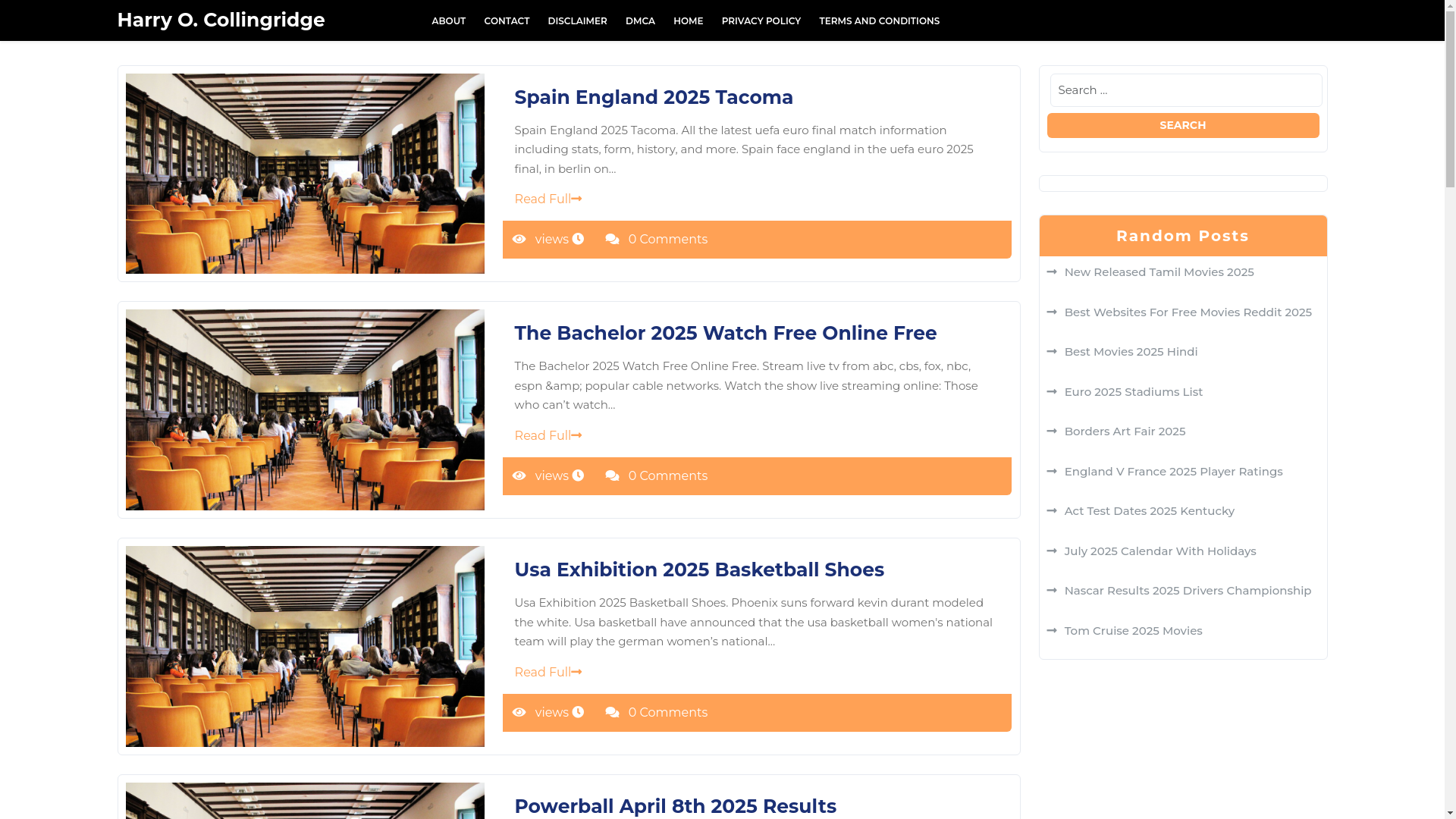
Task: Open Euro 2025 Stadiums List random post
Action: [x=1133, y=392]
